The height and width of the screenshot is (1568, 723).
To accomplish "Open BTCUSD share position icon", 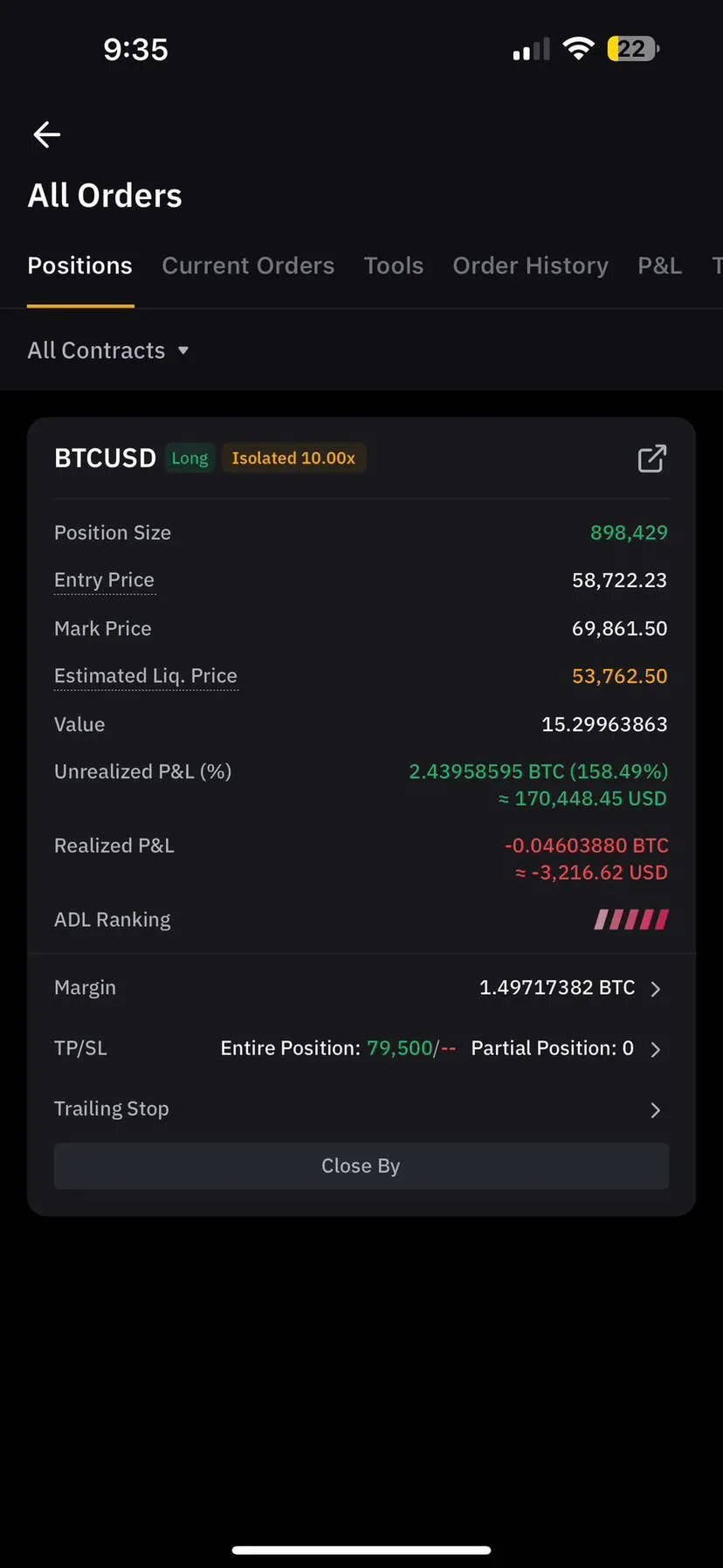I will point(651,459).
